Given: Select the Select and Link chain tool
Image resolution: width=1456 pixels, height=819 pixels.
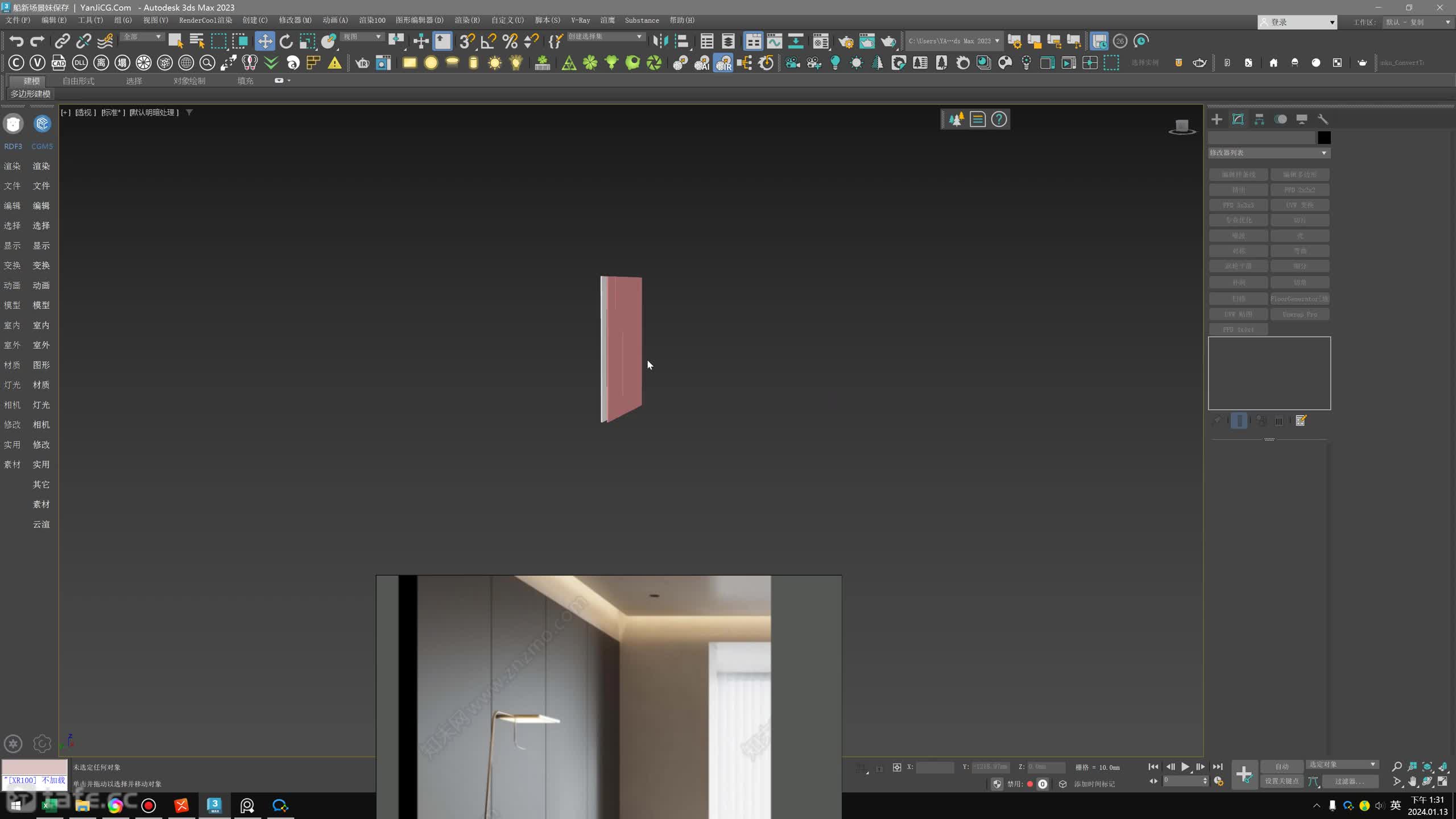Looking at the screenshot, I should 62,41.
